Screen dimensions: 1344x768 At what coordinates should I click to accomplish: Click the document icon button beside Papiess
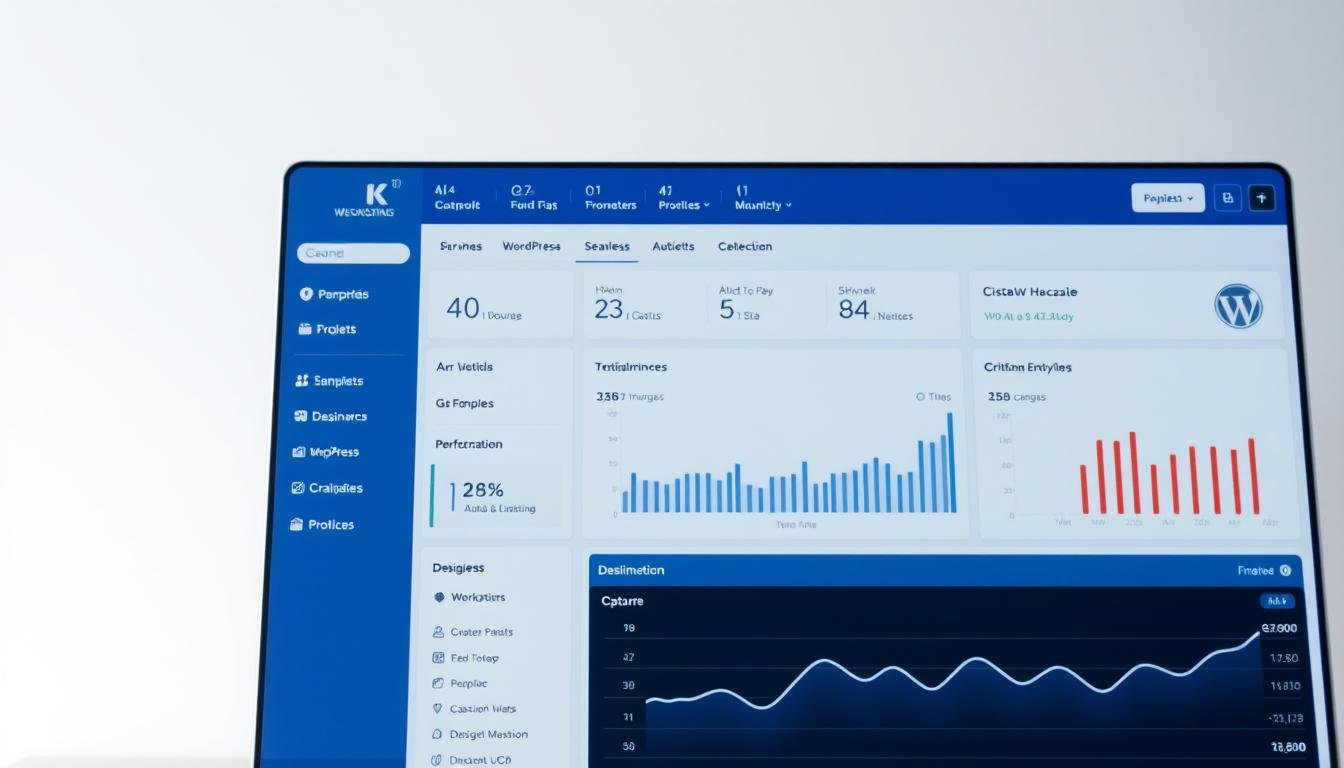point(1227,198)
